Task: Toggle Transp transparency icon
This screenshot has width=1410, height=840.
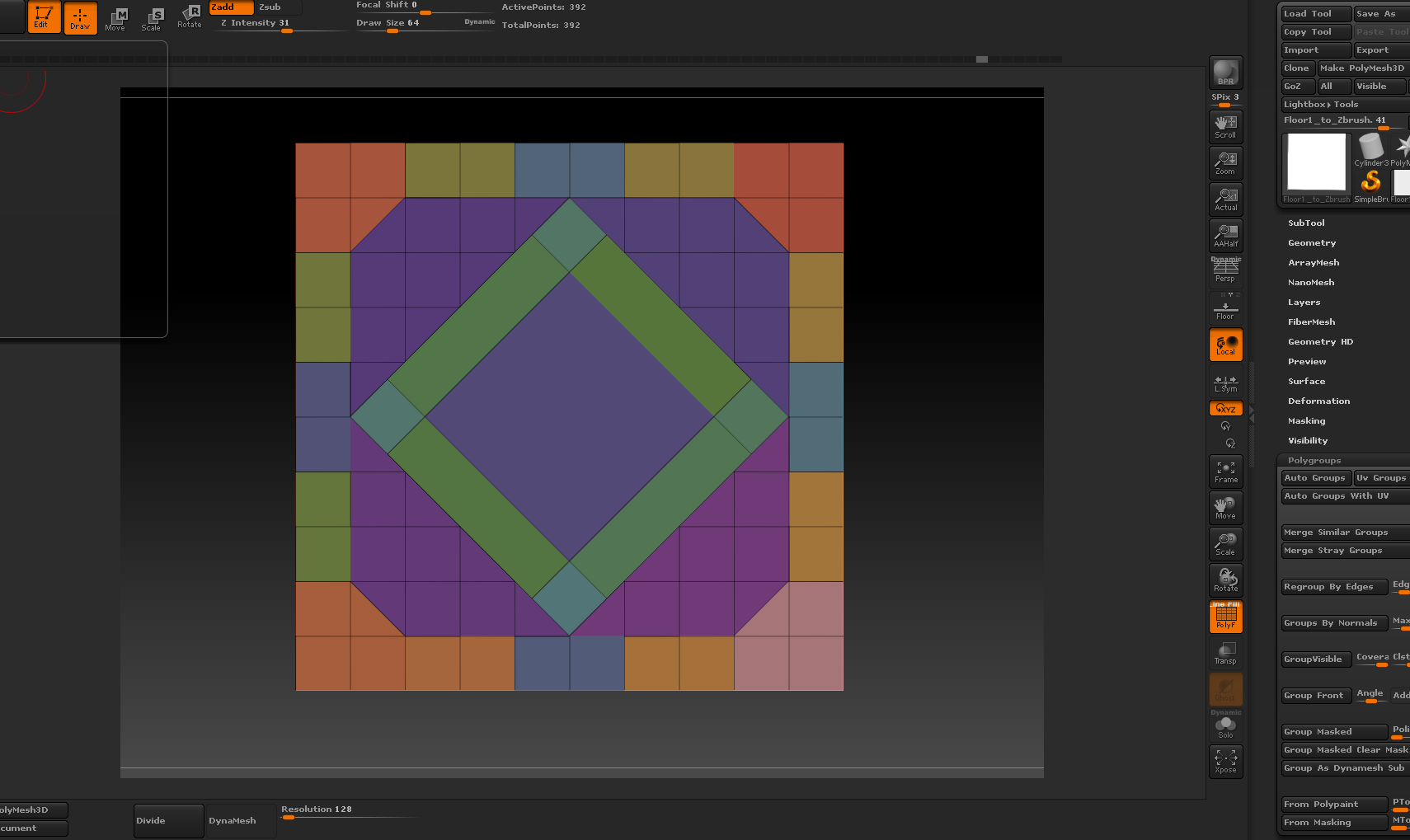Action: 1225,651
